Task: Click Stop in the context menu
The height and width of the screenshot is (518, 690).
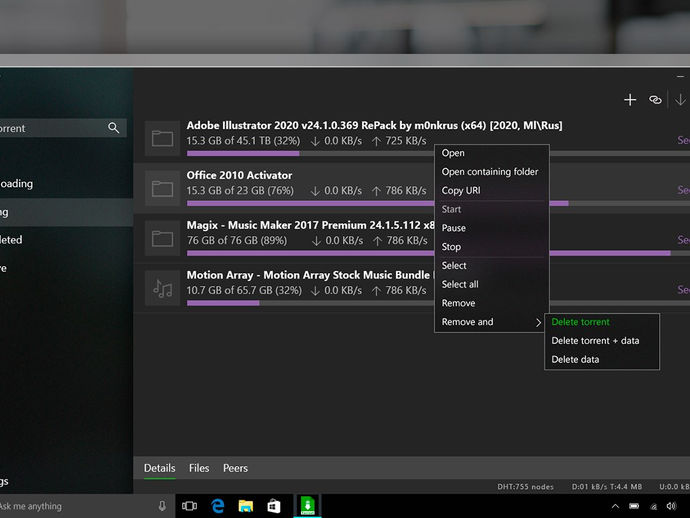Action: pyautogui.click(x=492, y=247)
